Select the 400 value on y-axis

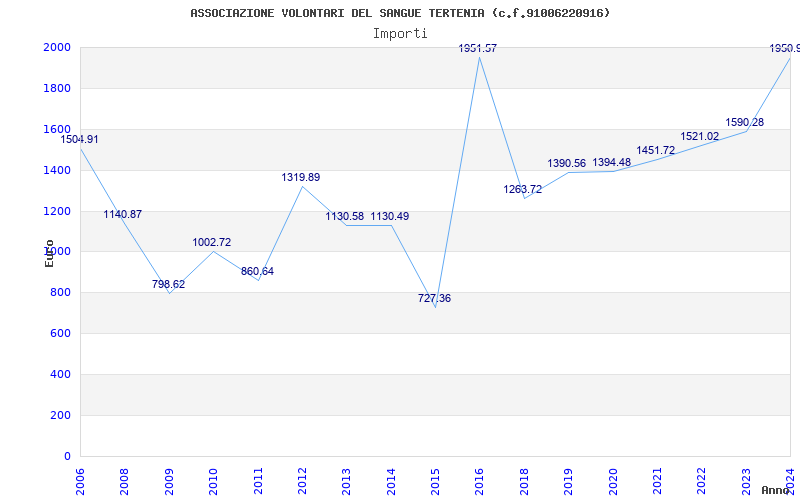[59, 375]
